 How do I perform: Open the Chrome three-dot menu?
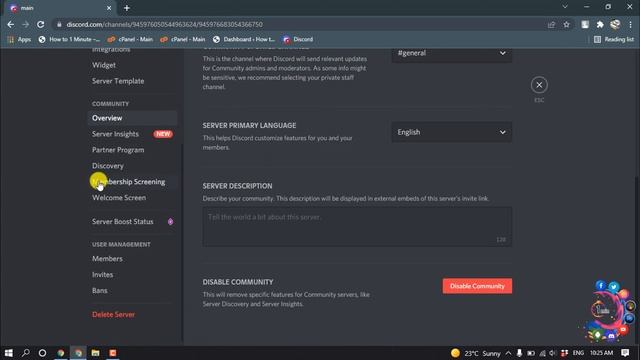tap(631, 24)
